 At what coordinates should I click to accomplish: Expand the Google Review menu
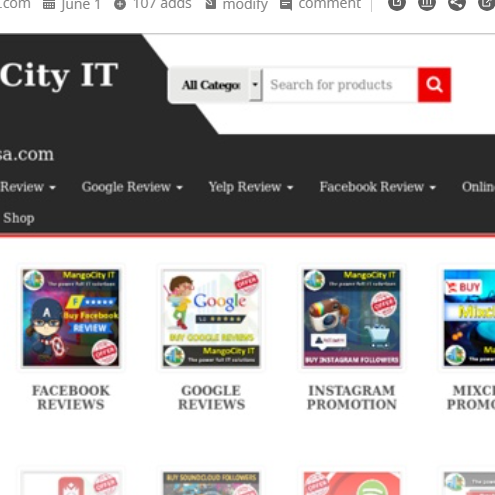(x=132, y=187)
